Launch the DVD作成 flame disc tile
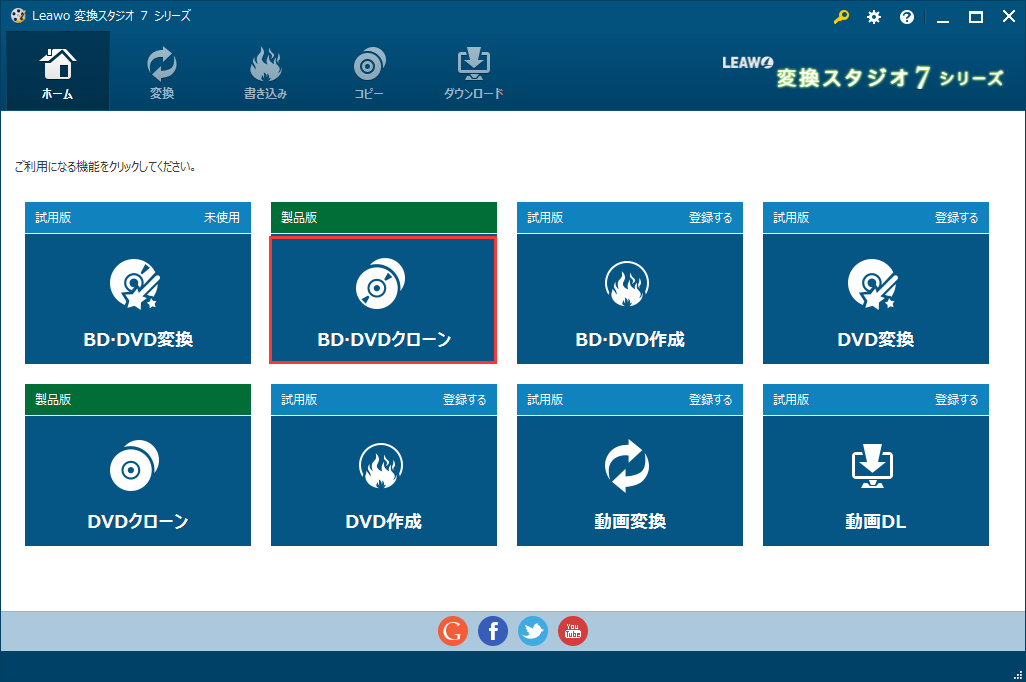The height and width of the screenshot is (682, 1026). (x=384, y=481)
